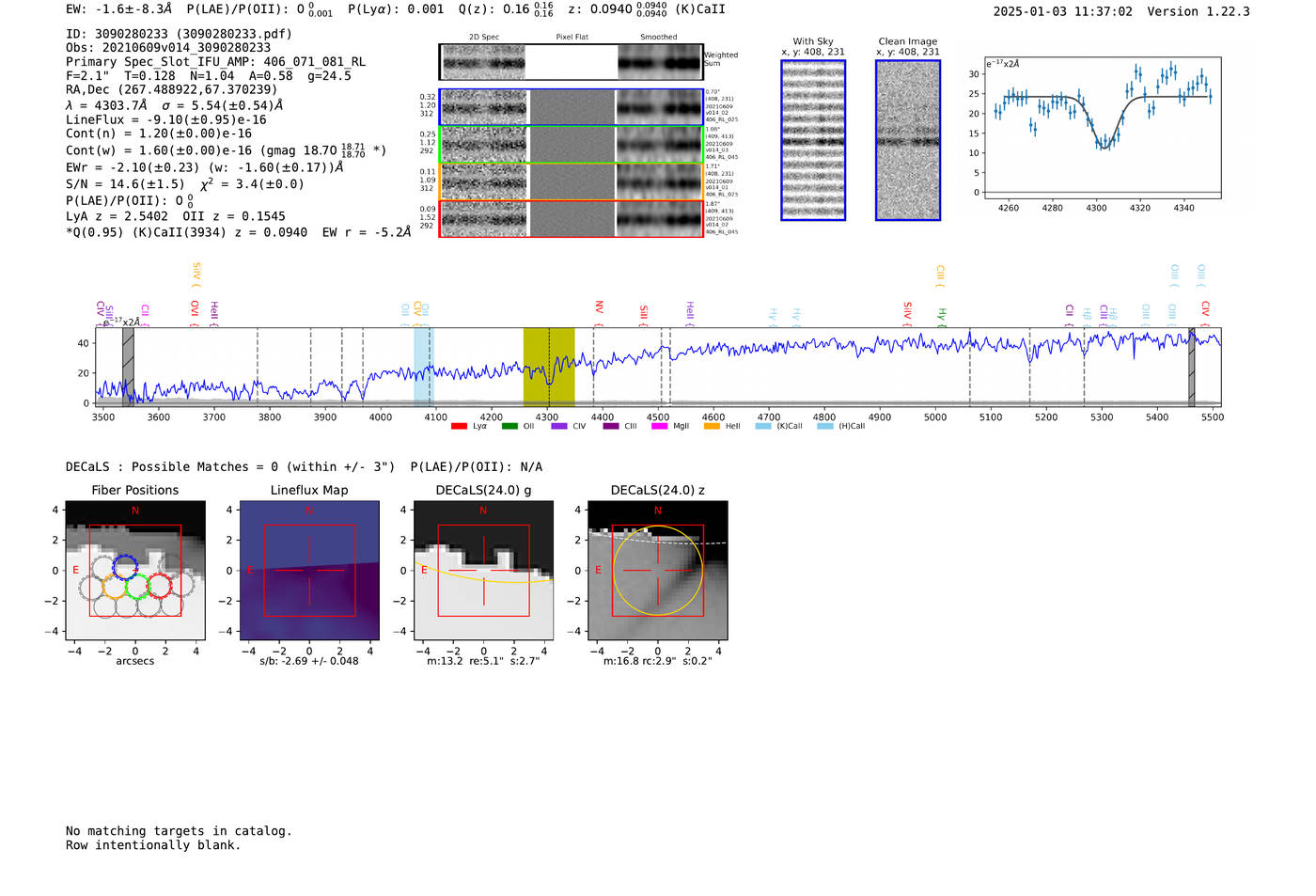Viewport: 1316px width, 896px height.
Task: Click the Cont(w) gmag line
Action: click(x=227, y=150)
